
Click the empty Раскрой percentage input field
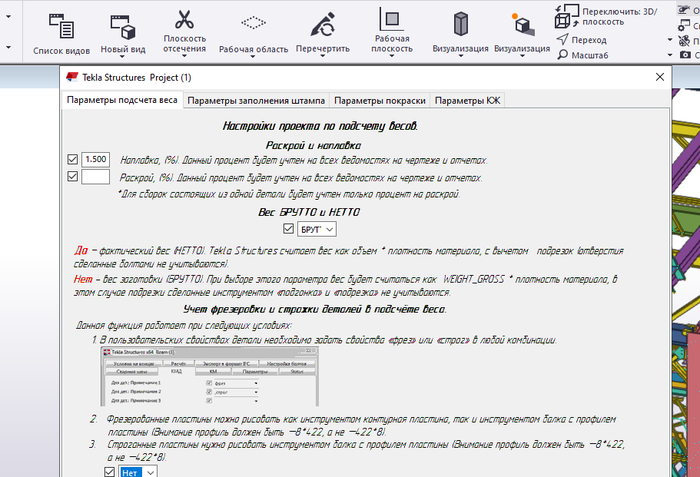(96, 176)
